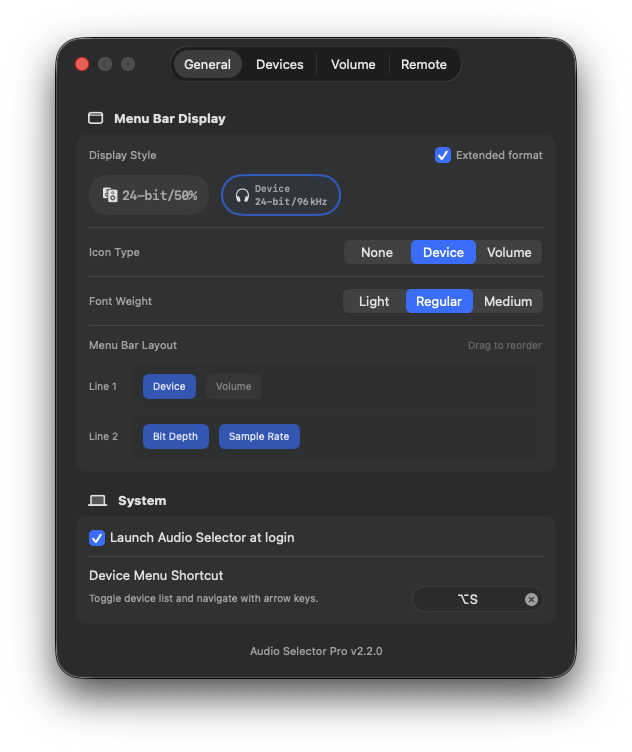Click the Drag to reorder hint text

click(x=504, y=345)
